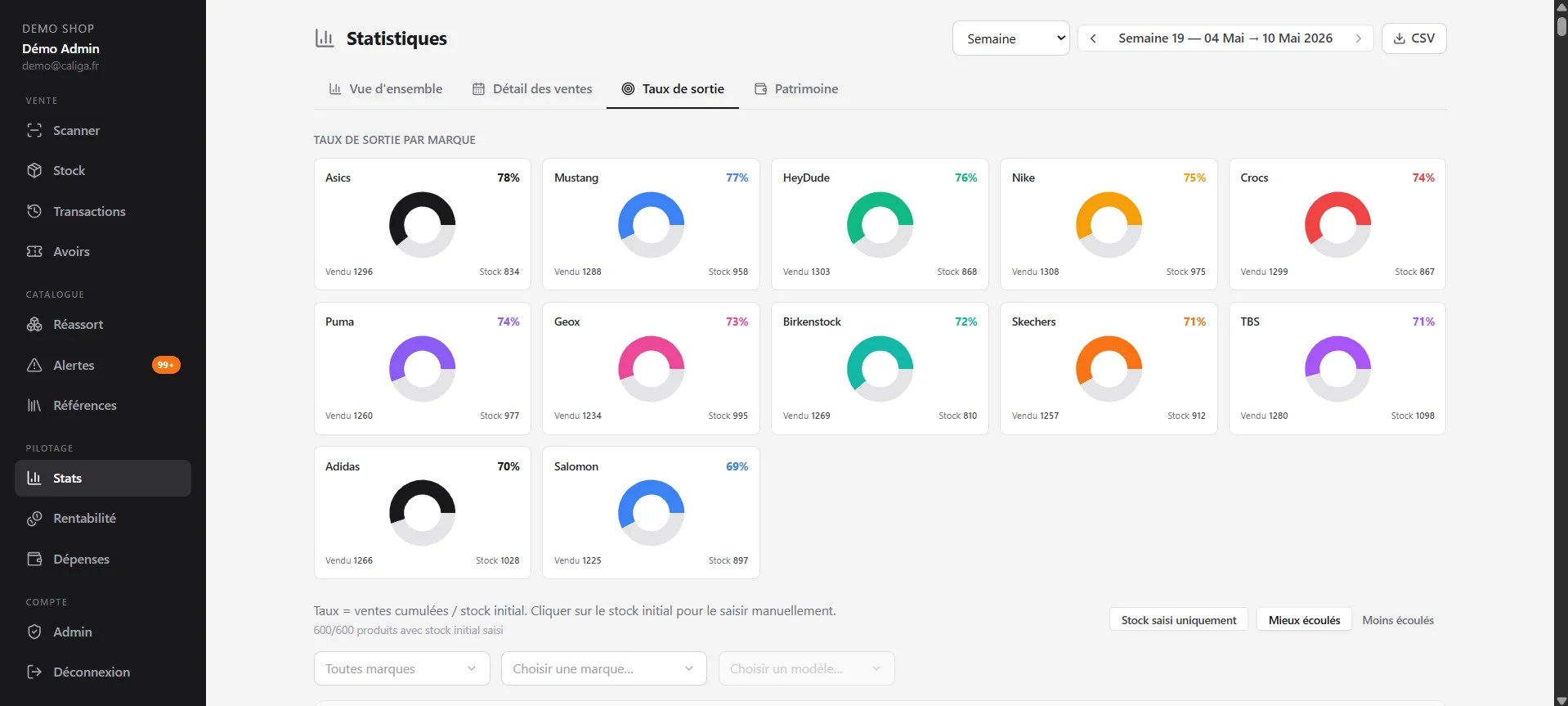Click the Stock box icon in the sidebar
This screenshot has width=1568, height=706.
34,170
